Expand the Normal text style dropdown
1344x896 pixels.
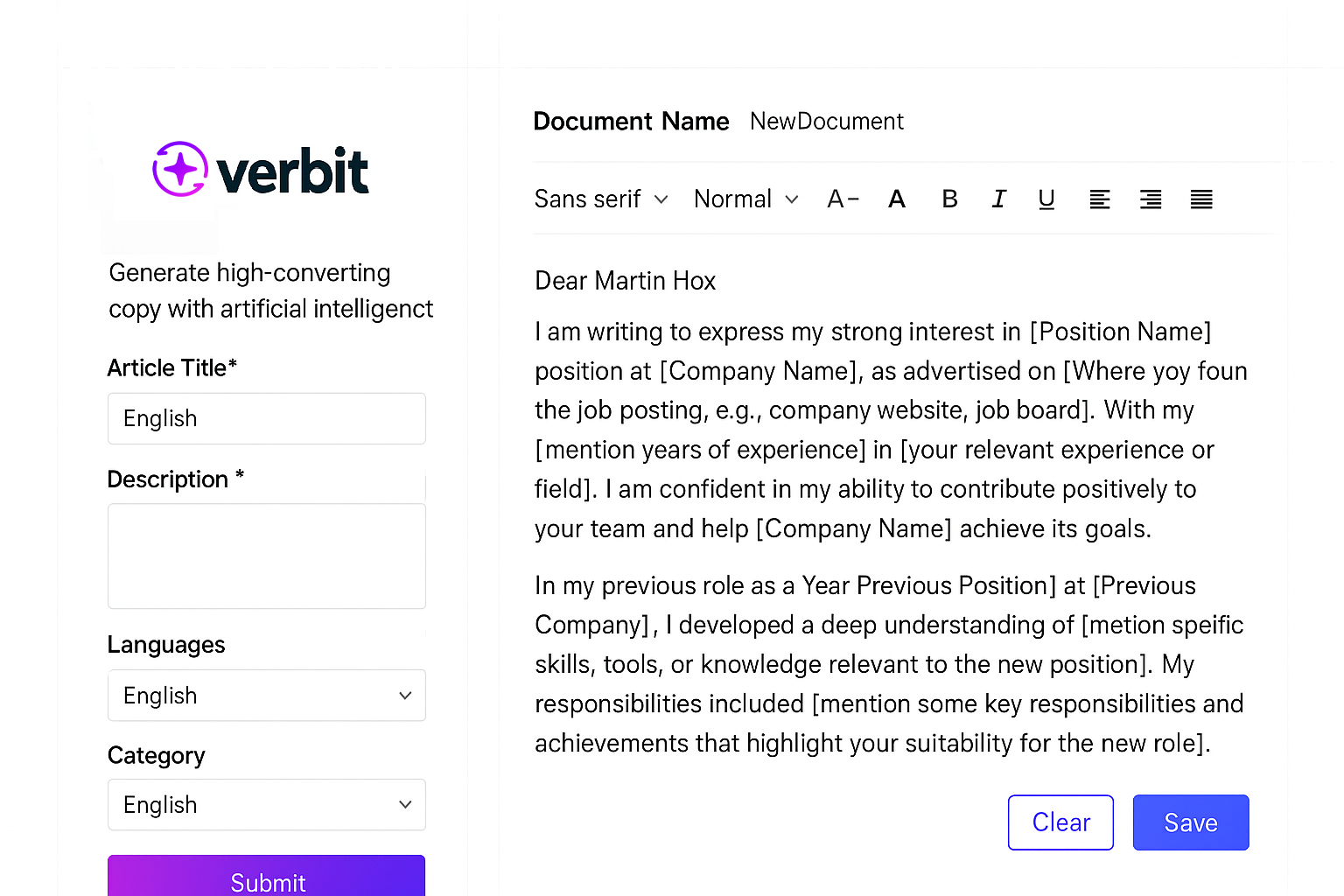pyautogui.click(x=746, y=199)
